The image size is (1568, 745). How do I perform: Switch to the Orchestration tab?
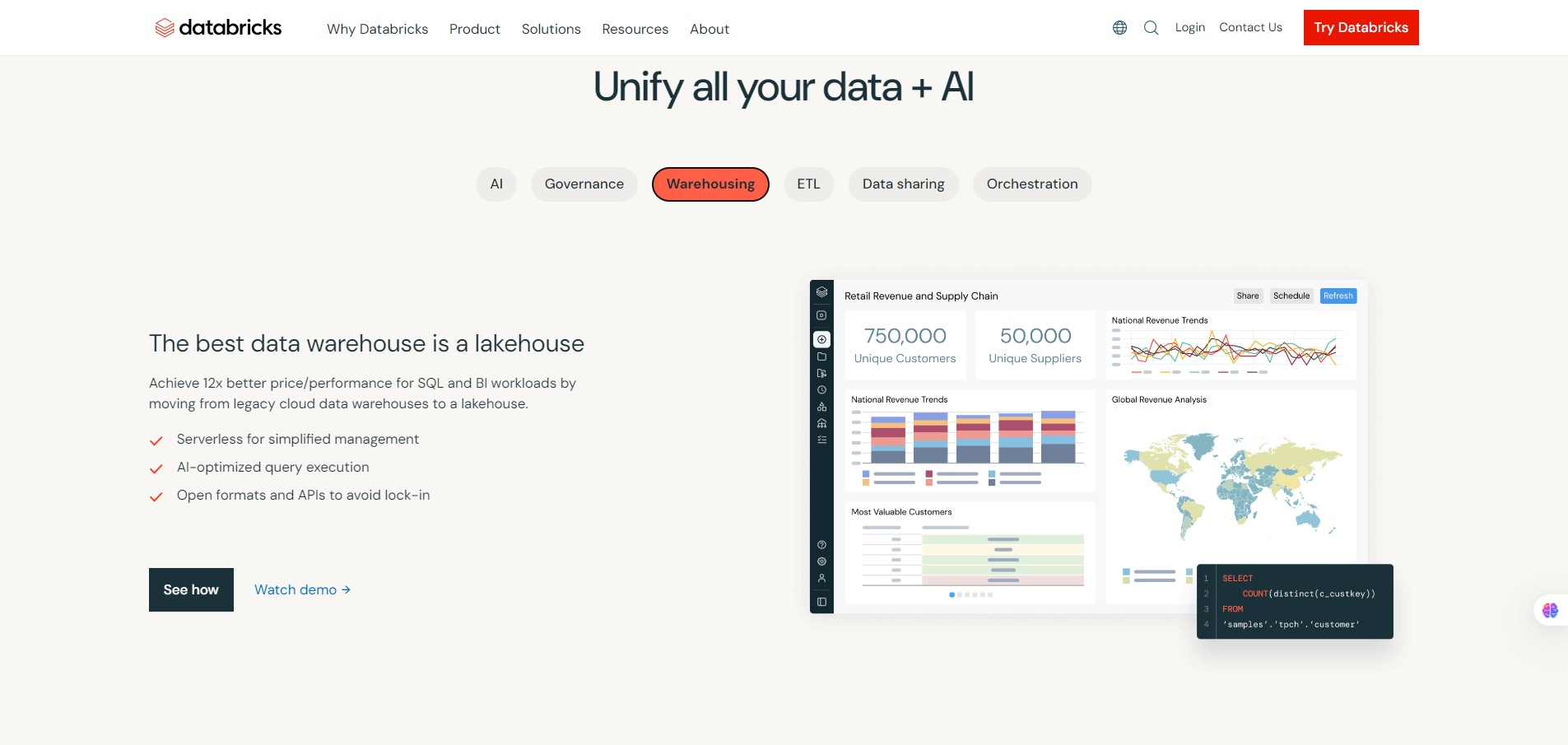pos(1032,184)
